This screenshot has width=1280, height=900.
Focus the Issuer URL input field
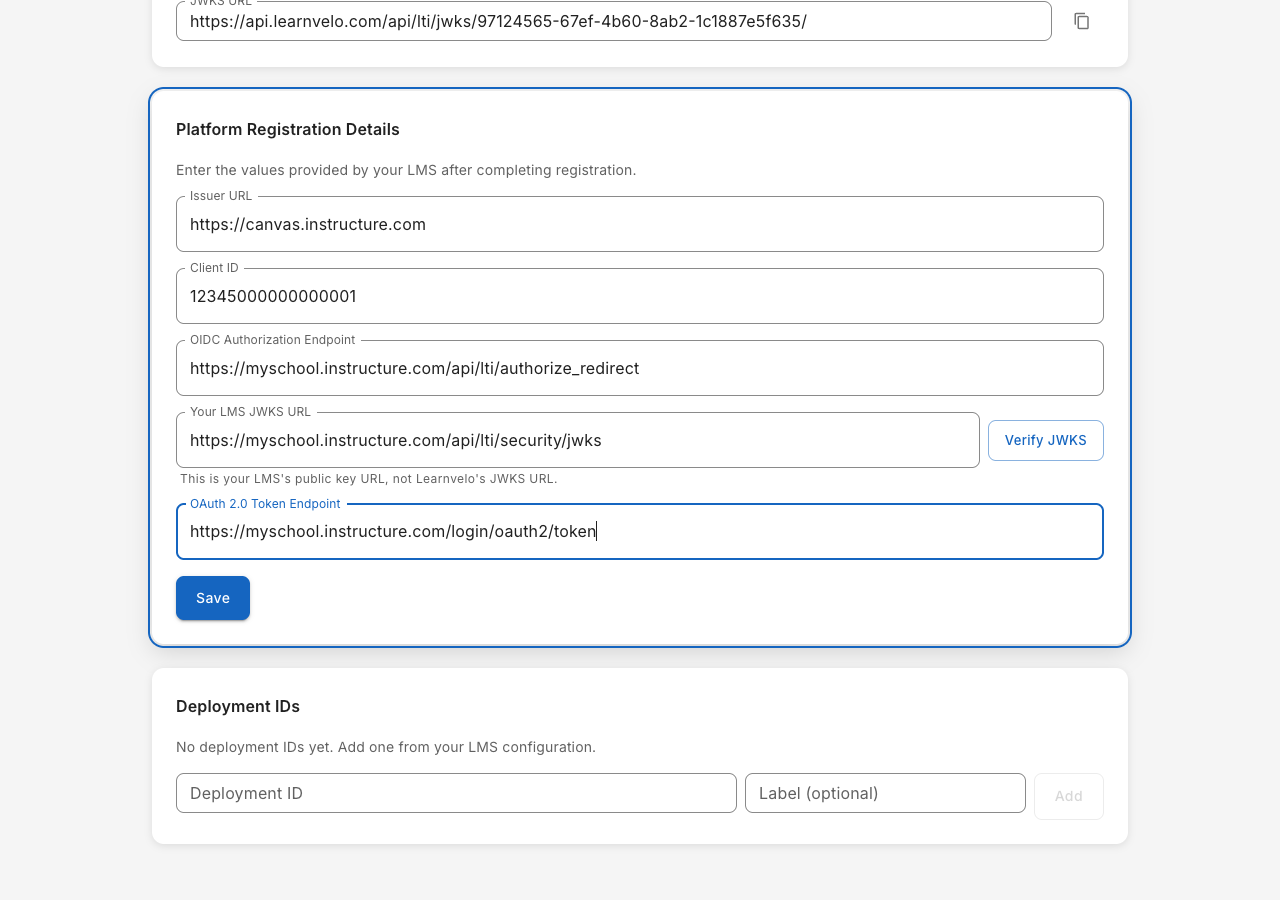639,225
